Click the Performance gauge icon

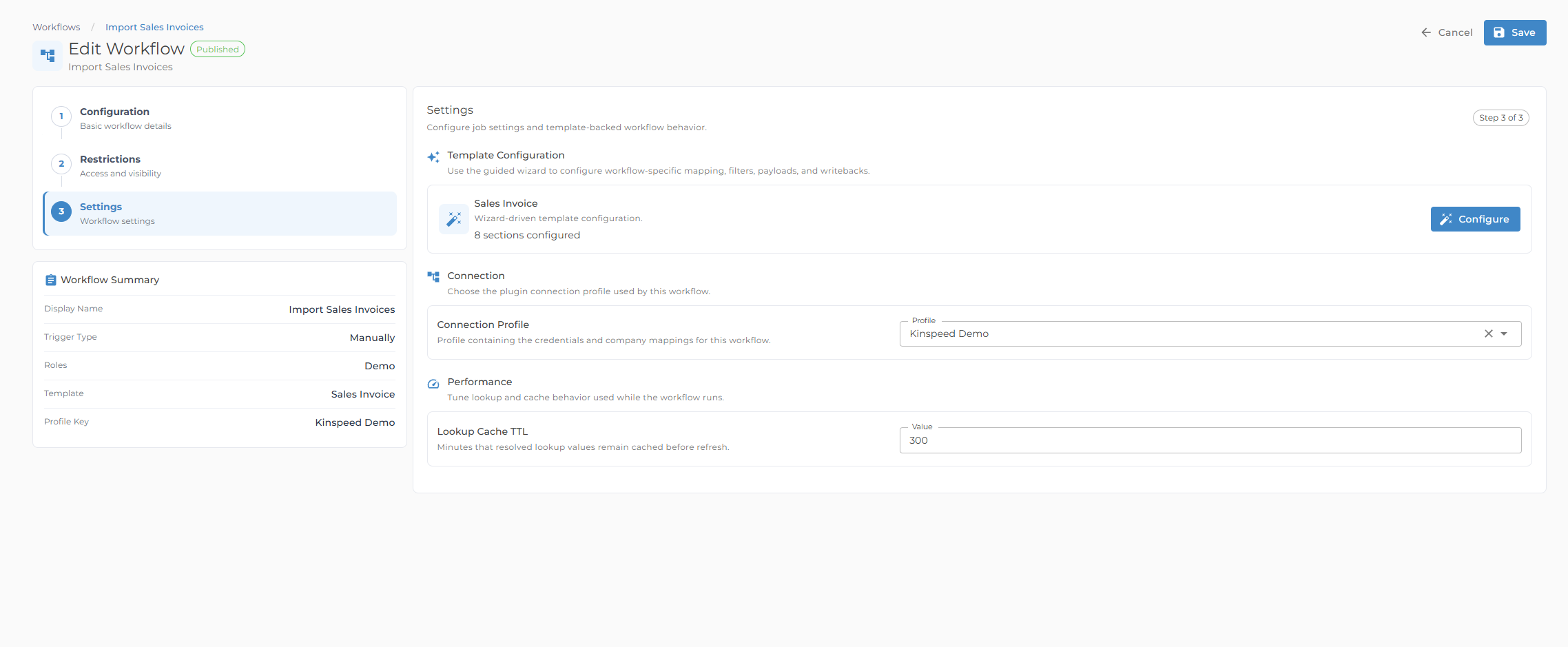click(x=433, y=384)
